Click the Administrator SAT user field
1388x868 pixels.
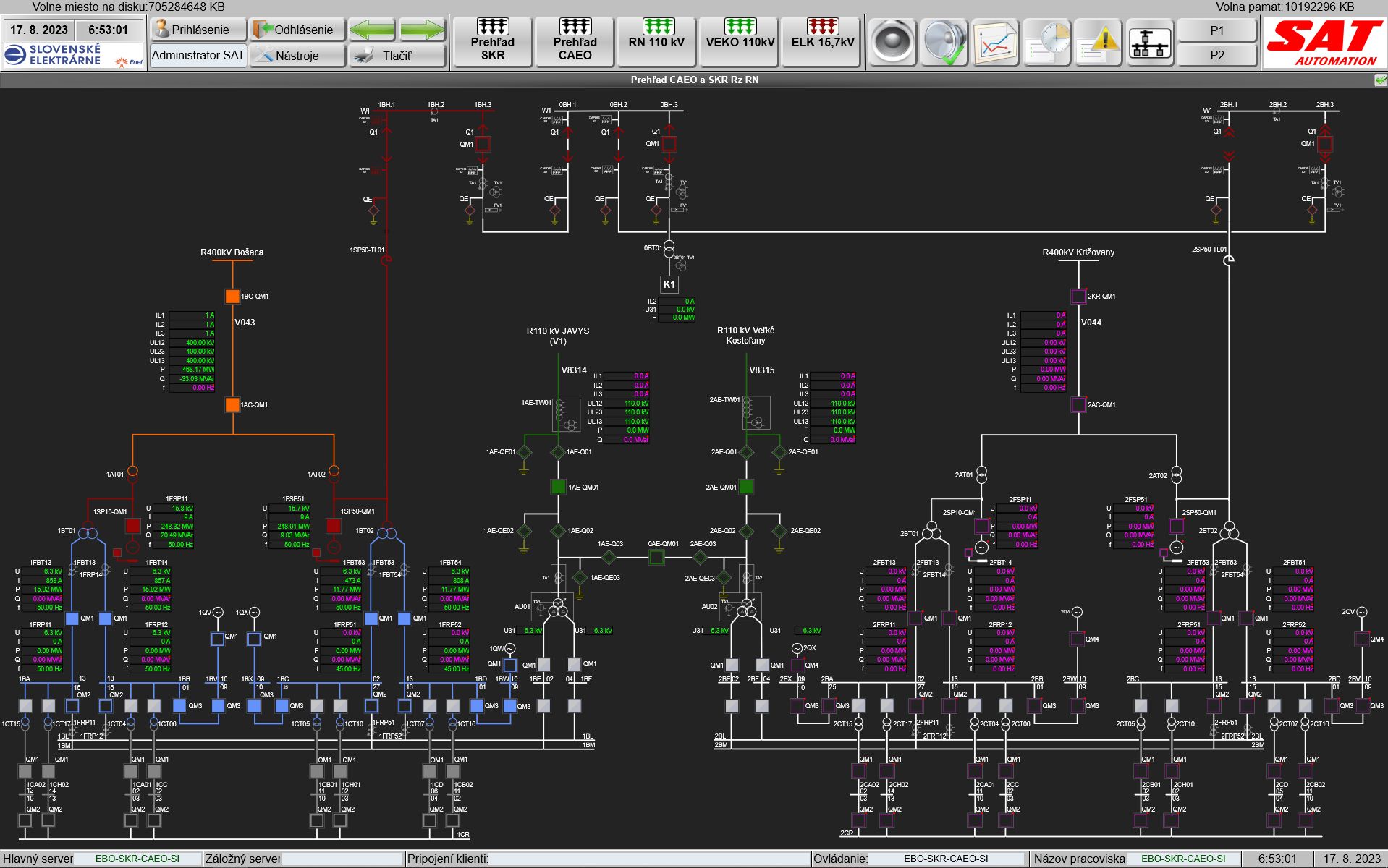pos(198,55)
